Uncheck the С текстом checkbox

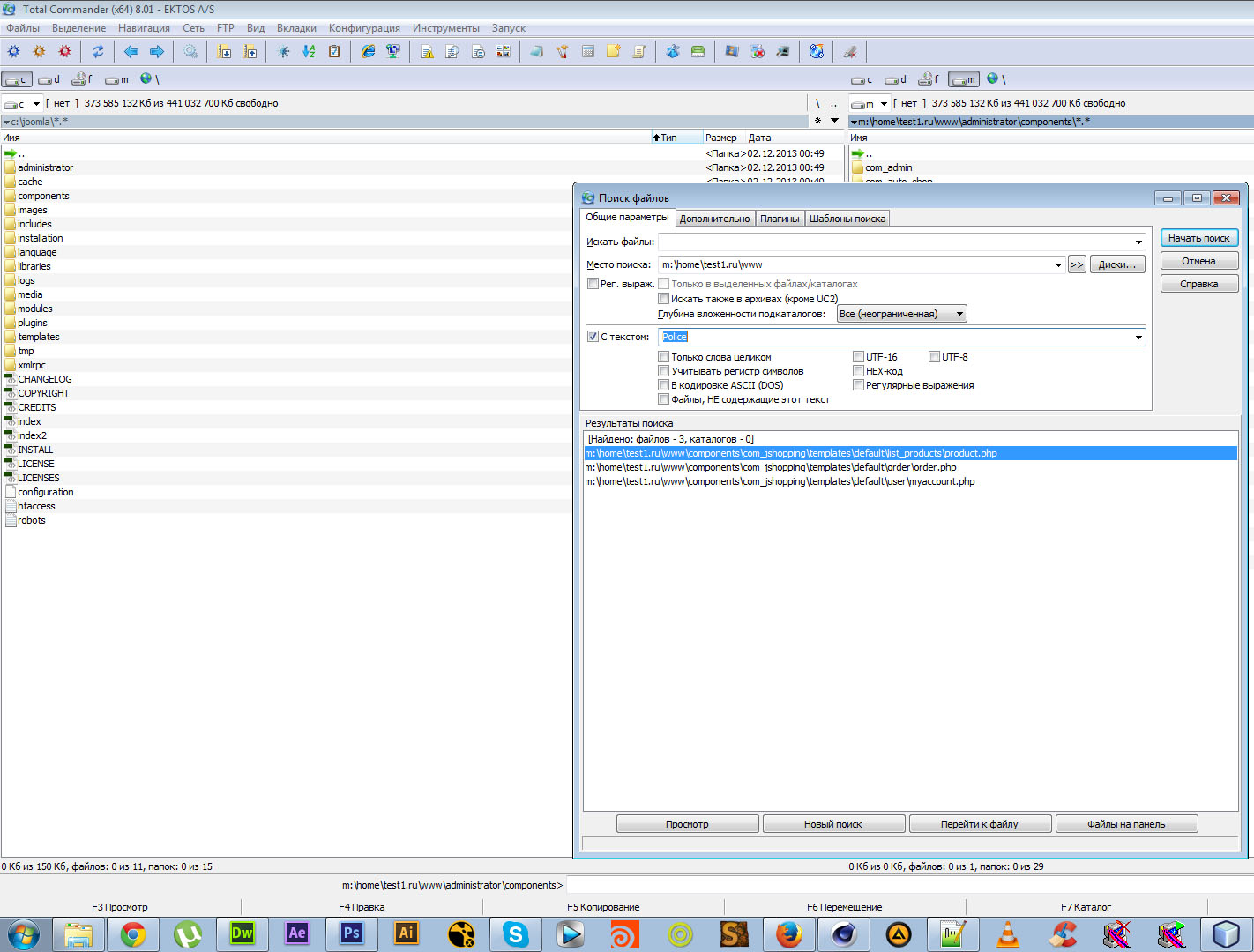[x=593, y=337]
